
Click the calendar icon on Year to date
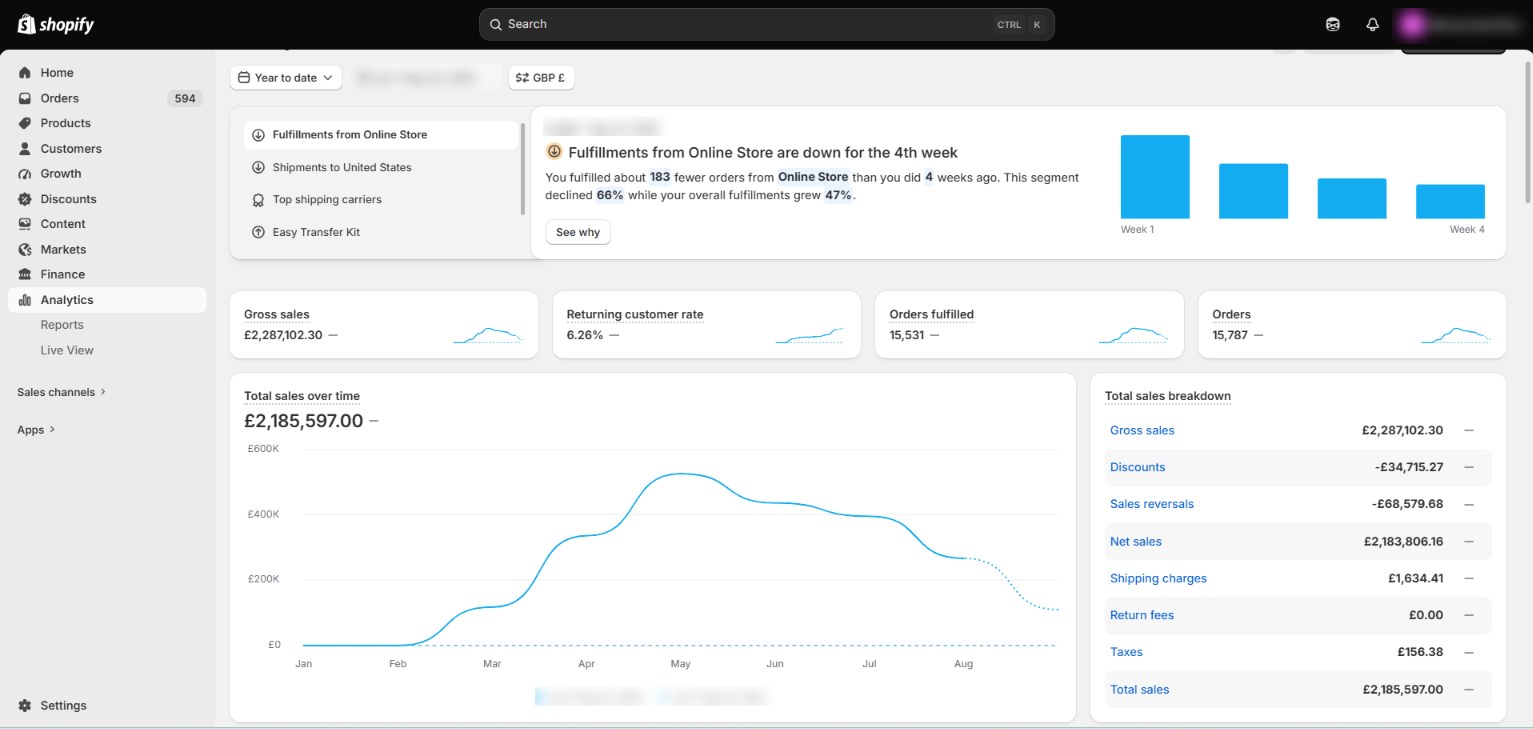pos(244,78)
